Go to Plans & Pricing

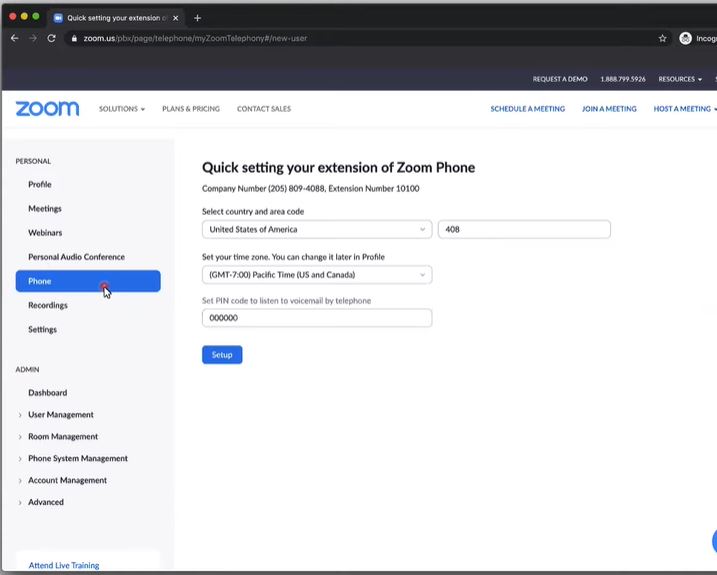[191, 109]
